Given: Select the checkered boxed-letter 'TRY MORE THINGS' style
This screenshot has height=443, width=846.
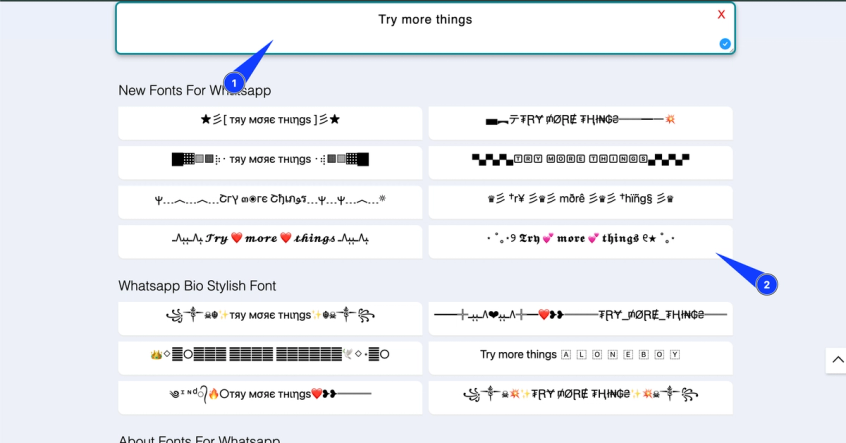Looking at the screenshot, I should click(x=581, y=162).
